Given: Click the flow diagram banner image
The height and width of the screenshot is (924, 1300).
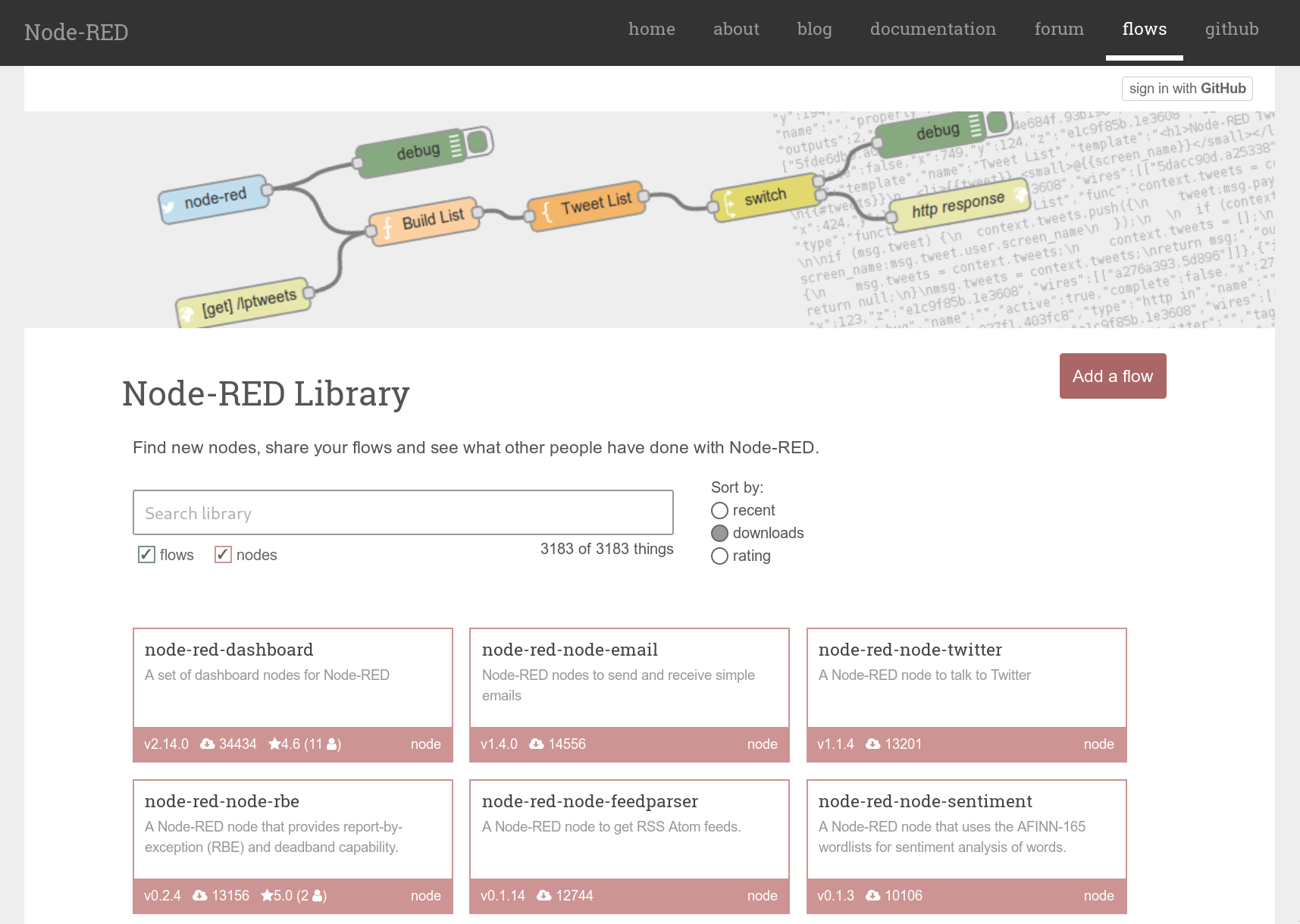Looking at the screenshot, I should [x=650, y=220].
